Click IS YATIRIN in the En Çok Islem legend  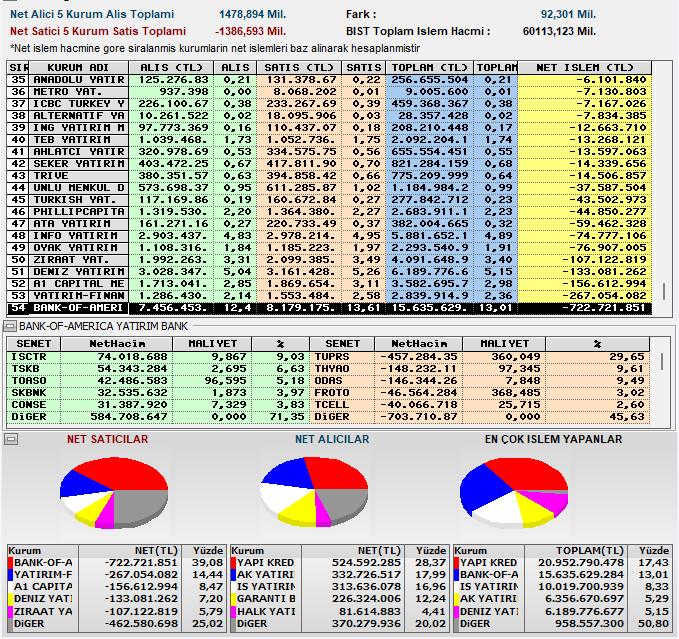(x=489, y=587)
